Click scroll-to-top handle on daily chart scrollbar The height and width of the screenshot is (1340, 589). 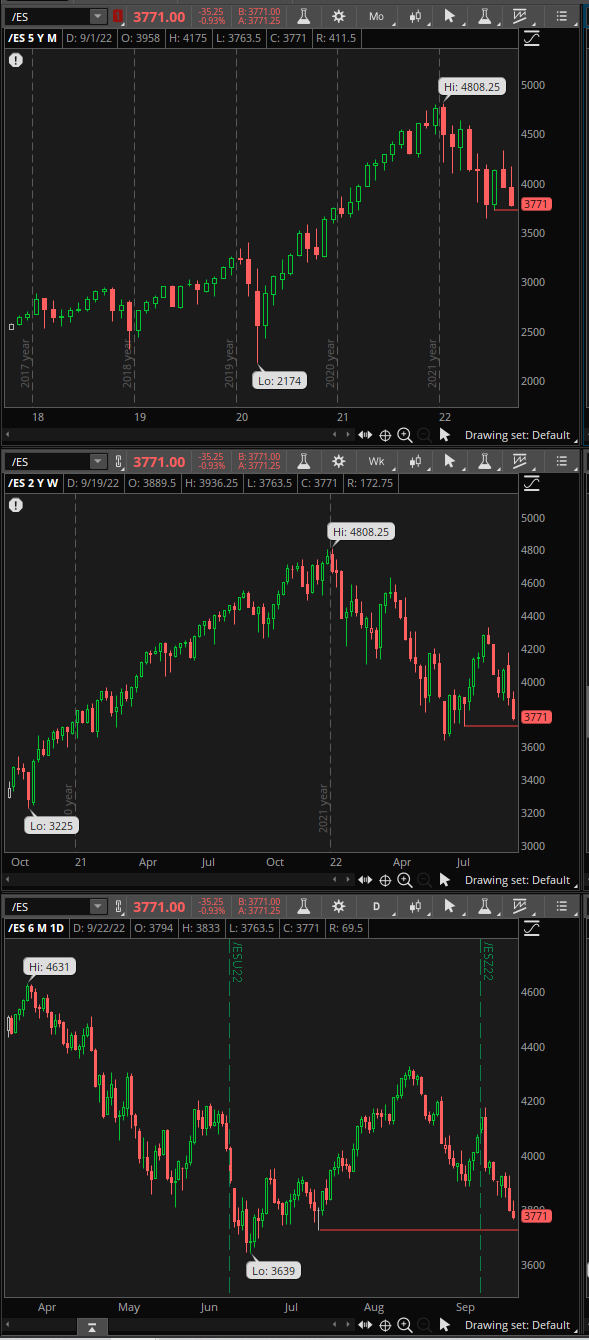[x=91, y=1327]
